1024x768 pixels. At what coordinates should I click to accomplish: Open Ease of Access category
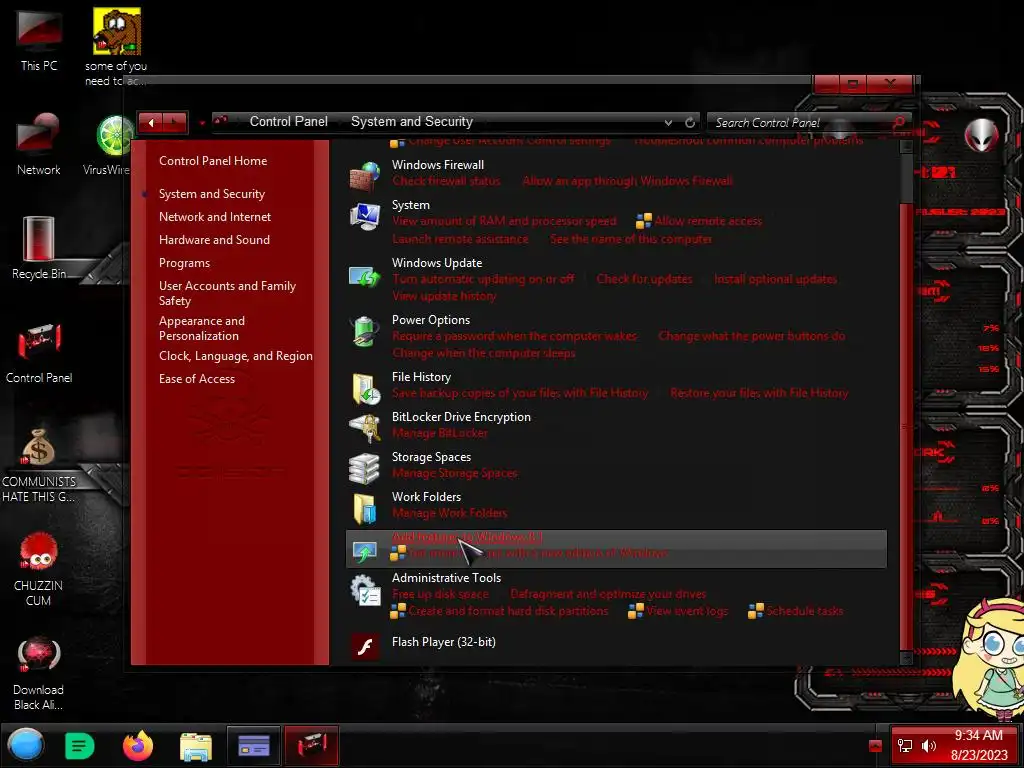click(x=197, y=379)
